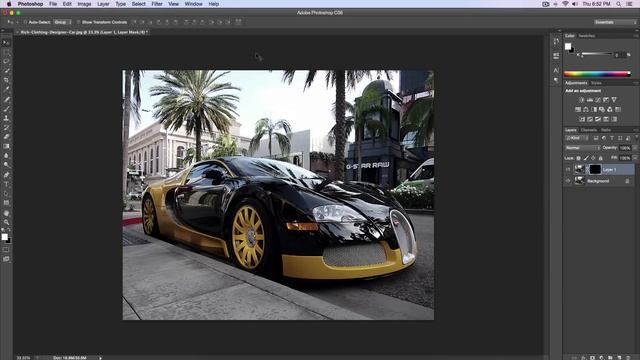Open the Apple menu
640x360 pixels.
click(x=9, y=4)
